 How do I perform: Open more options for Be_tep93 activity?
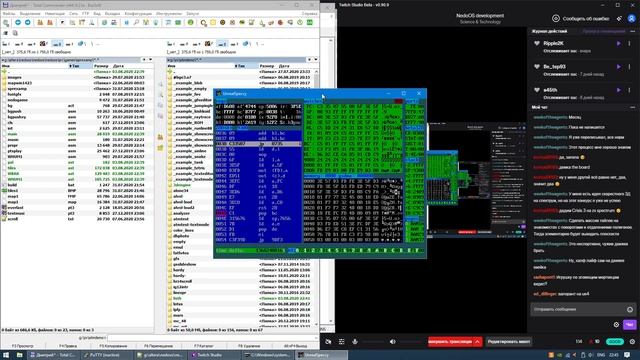coord(629,67)
